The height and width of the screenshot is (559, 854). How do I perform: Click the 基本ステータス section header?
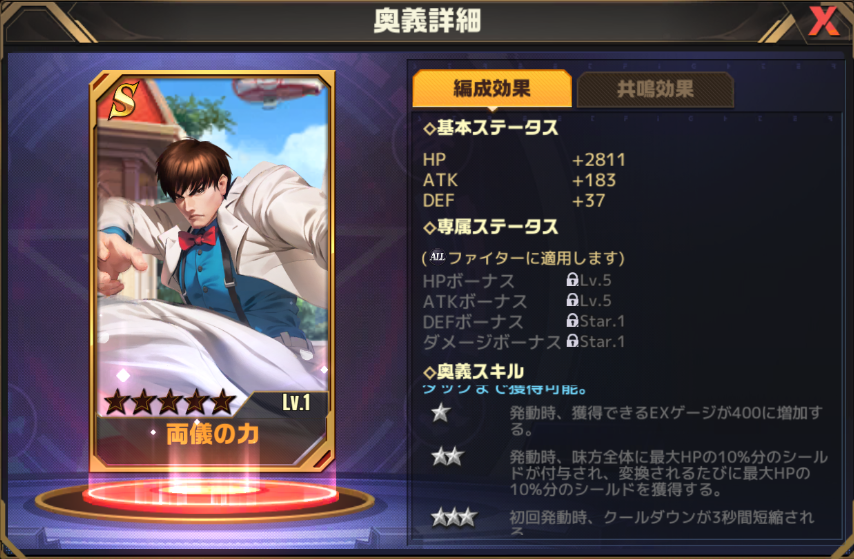coord(491,128)
